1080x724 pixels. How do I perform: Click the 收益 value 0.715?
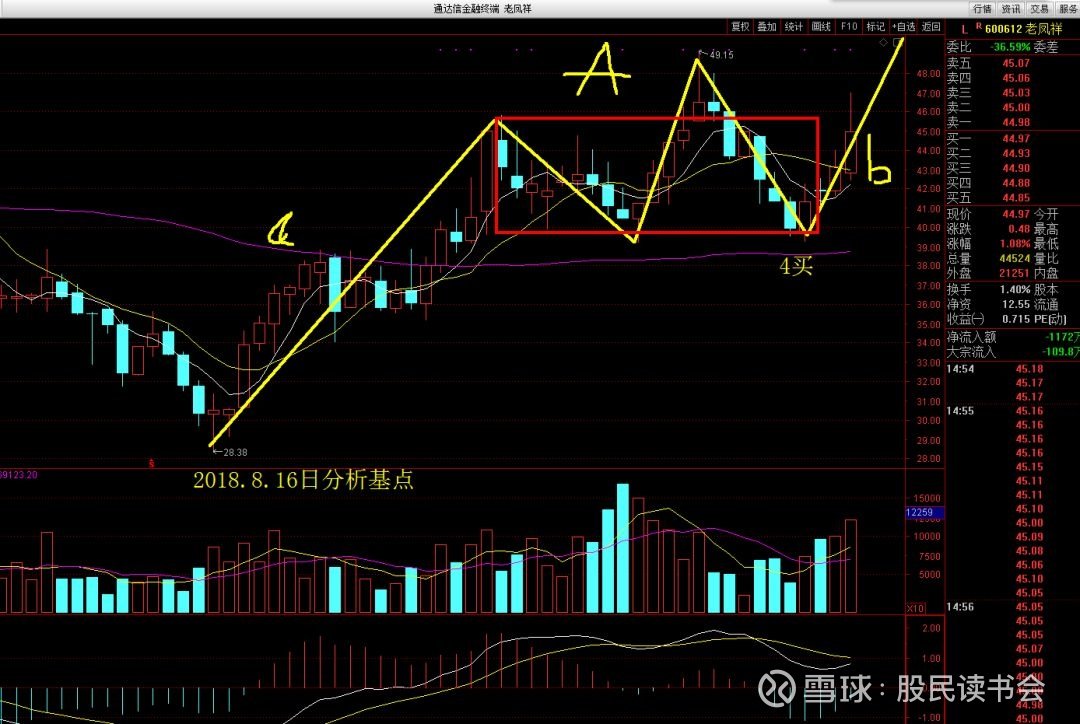tap(1016, 319)
